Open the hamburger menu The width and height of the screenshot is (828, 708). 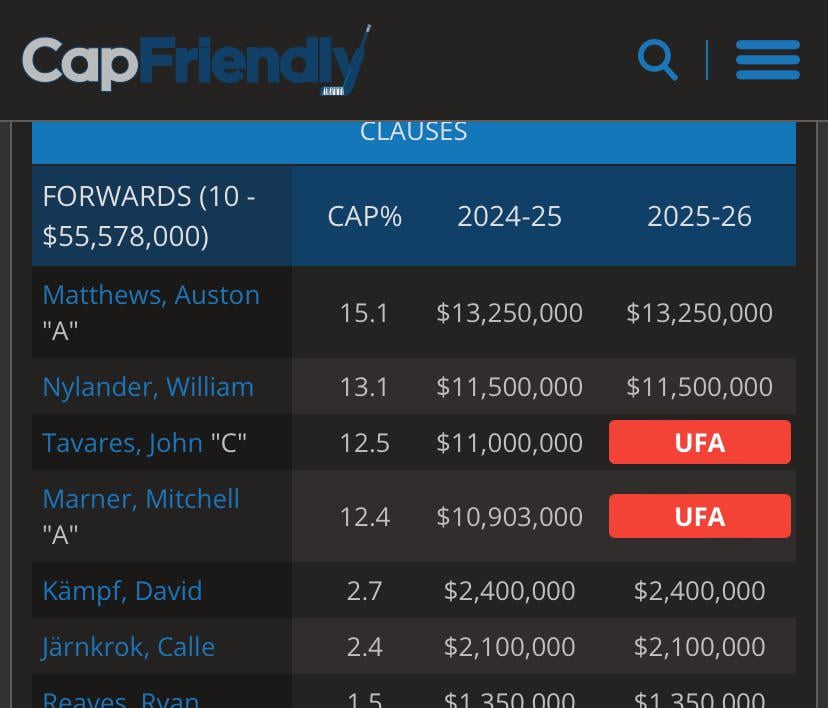coord(767,60)
